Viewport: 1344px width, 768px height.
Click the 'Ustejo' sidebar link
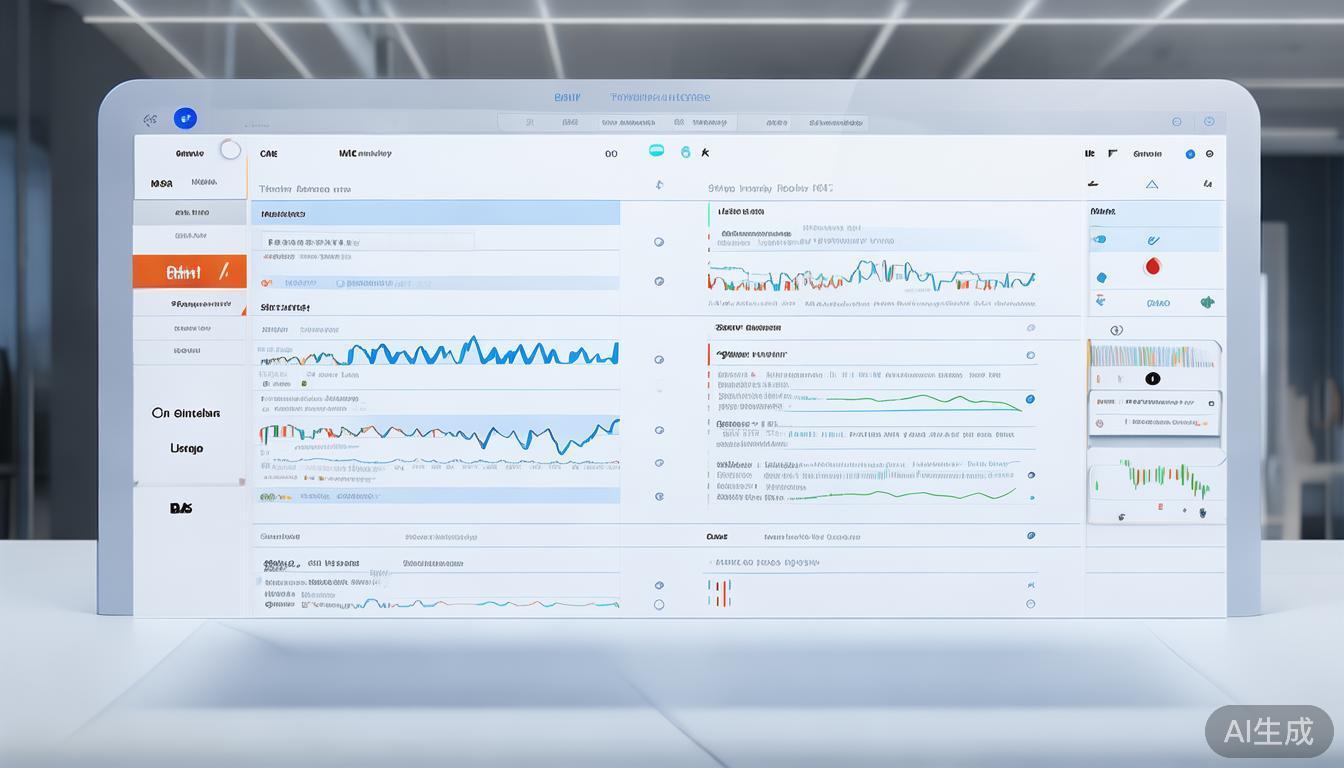tap(186, 448)
